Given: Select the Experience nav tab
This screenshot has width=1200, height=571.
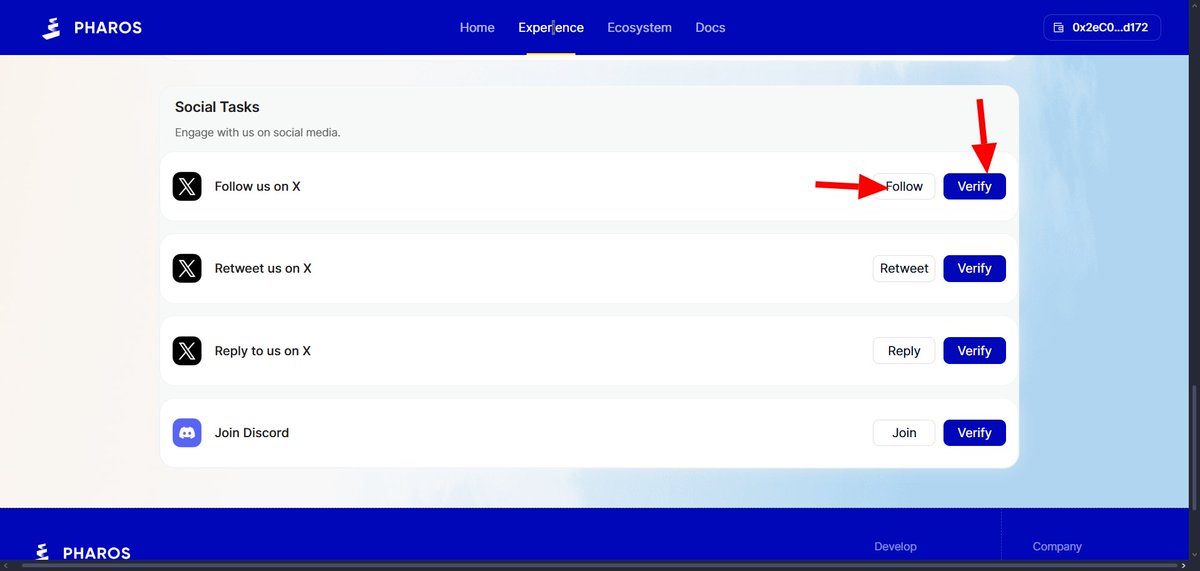Looking at the screenshot, I should 551,27.
